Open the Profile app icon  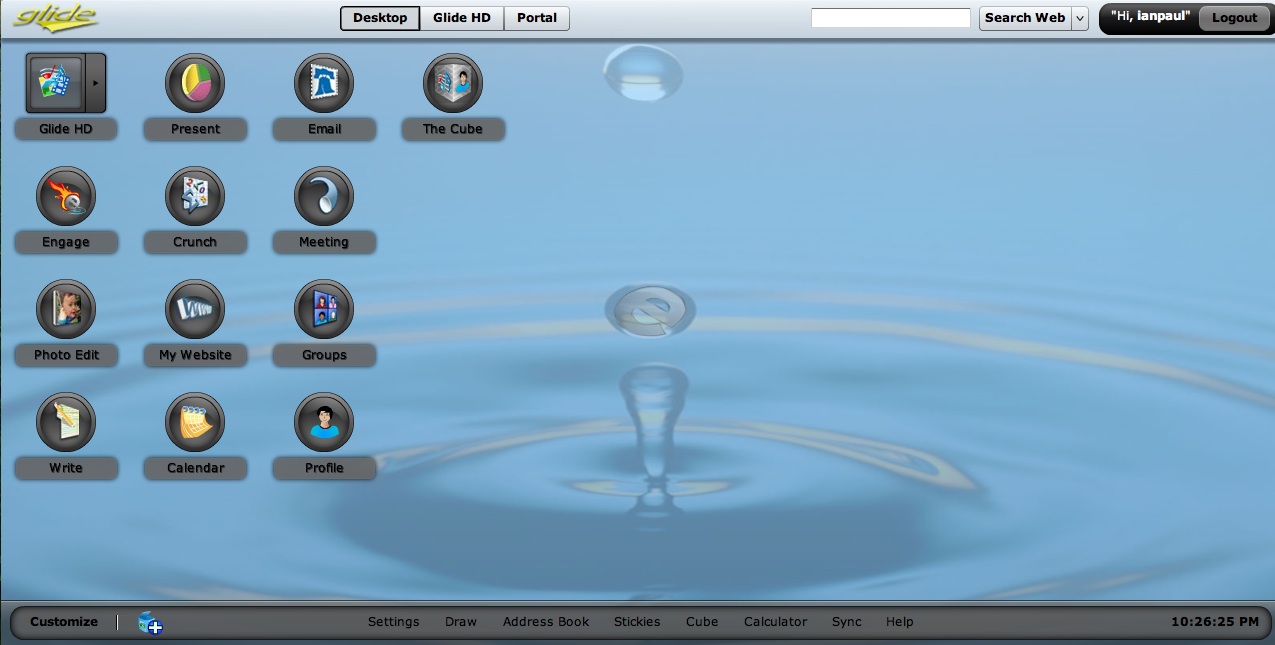coord(324,422)
